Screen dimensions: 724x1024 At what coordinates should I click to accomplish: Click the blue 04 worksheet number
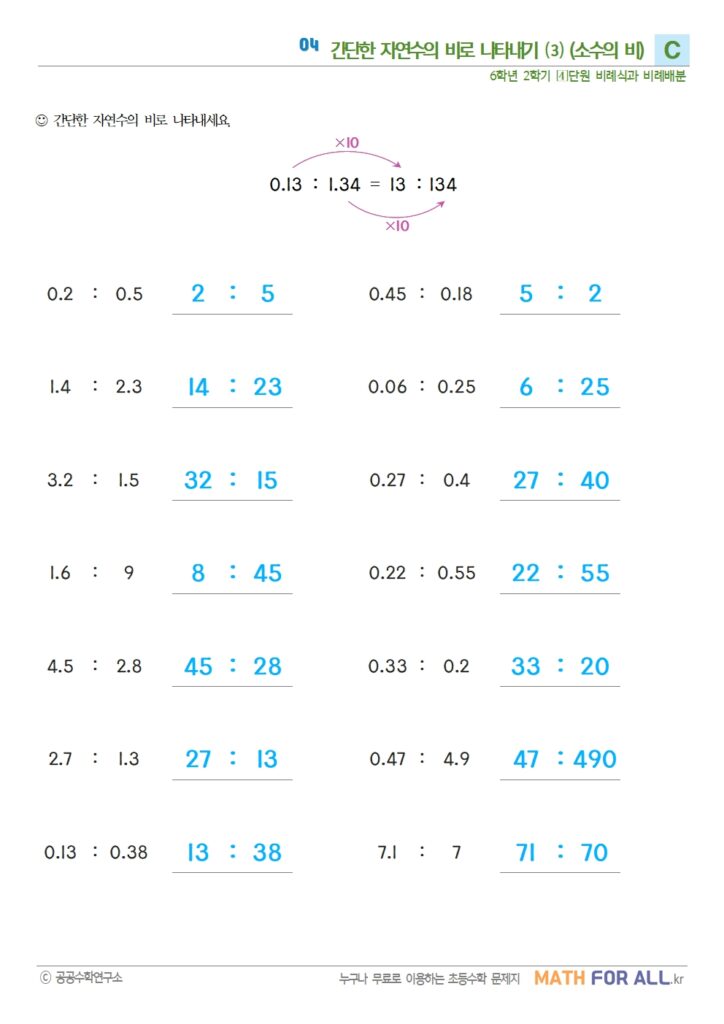point(309,44)
